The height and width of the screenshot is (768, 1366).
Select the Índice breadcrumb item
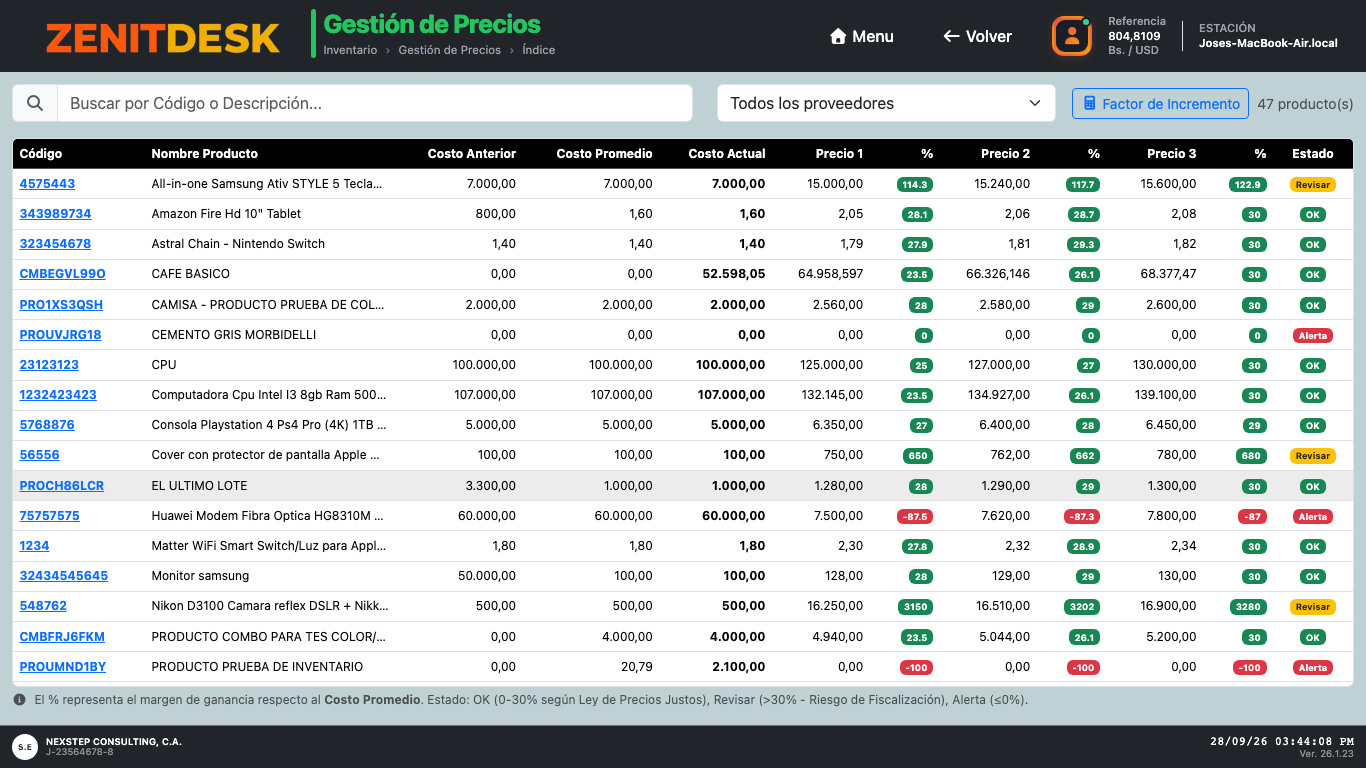click(x=539, y=50)
